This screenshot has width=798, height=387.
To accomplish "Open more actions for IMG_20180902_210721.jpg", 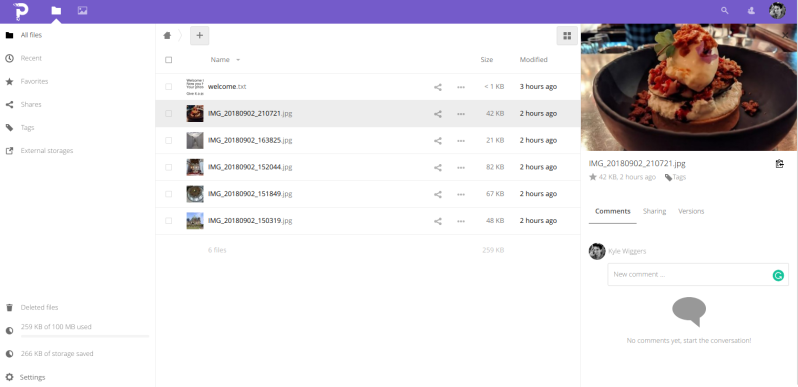I will (x=461, y=114).
